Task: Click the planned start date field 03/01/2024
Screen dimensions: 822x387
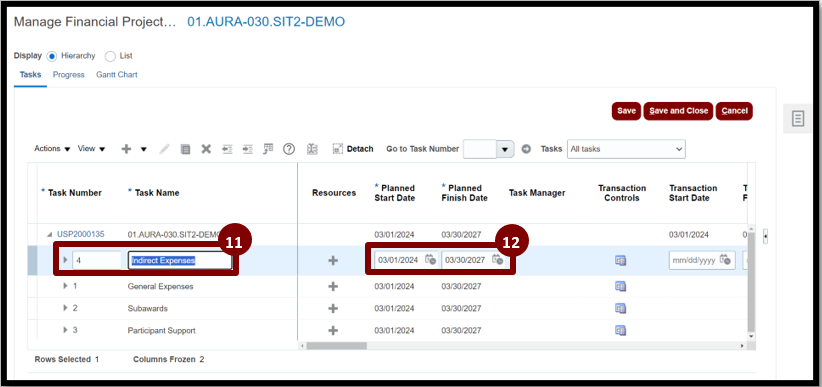Action: click(399, 260)
